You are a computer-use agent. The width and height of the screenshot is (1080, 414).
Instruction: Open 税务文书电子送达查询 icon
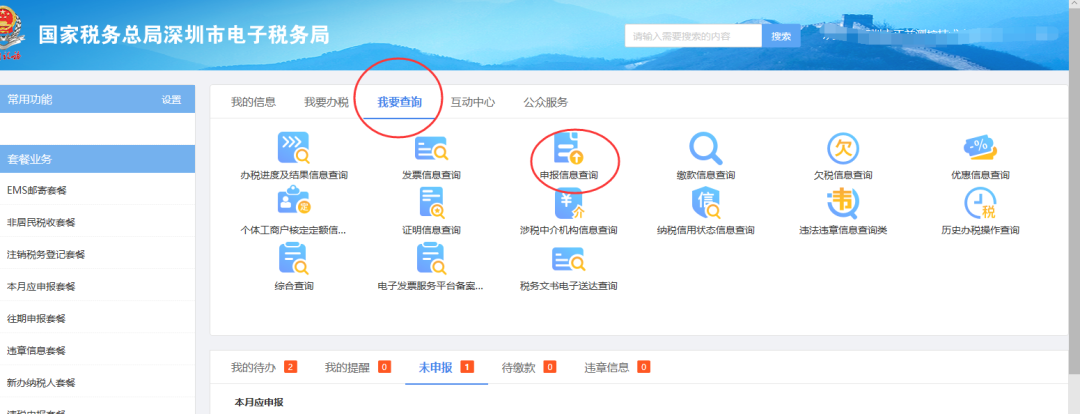[x=569, y=260]
